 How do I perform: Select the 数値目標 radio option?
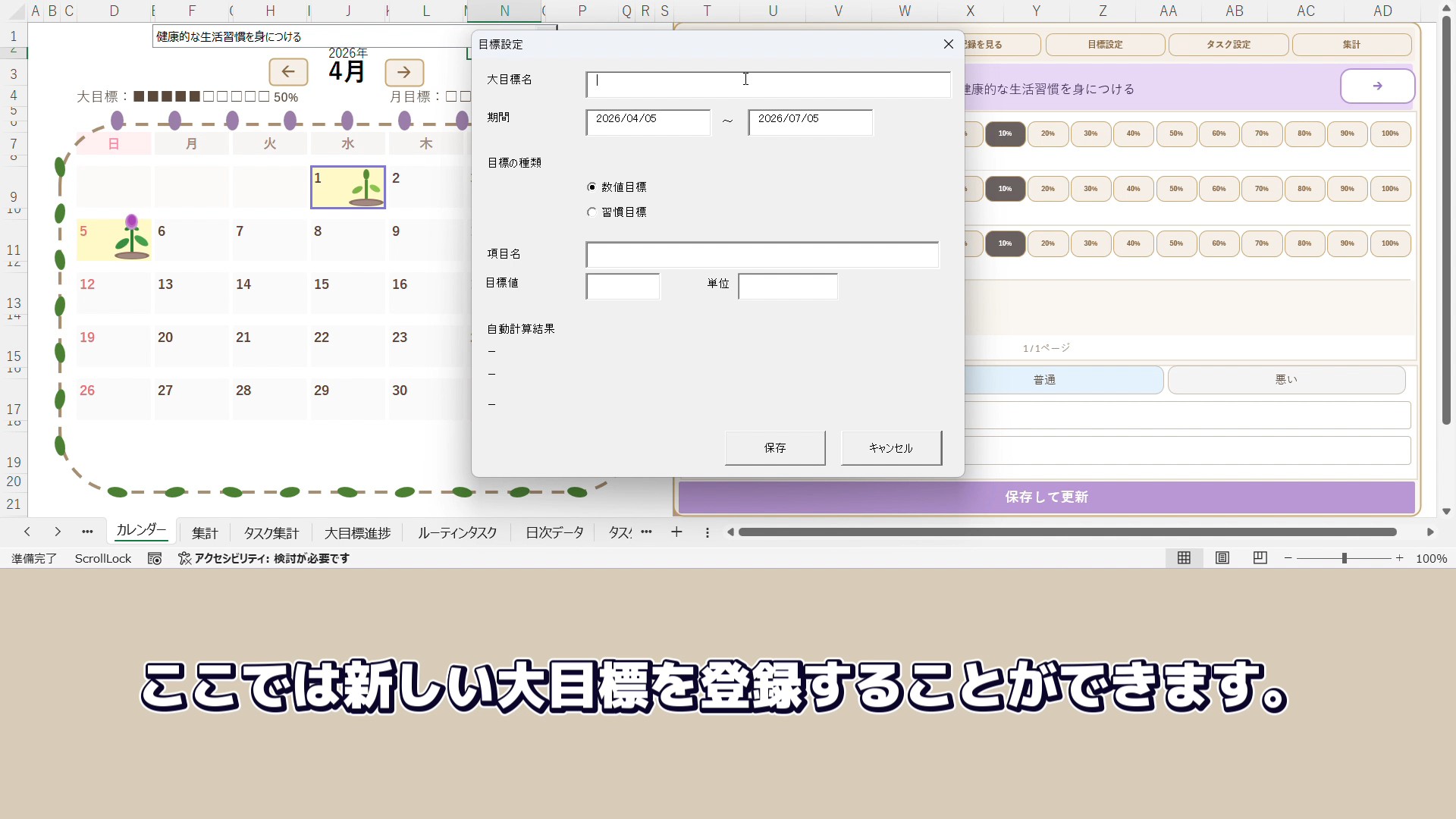592,187
